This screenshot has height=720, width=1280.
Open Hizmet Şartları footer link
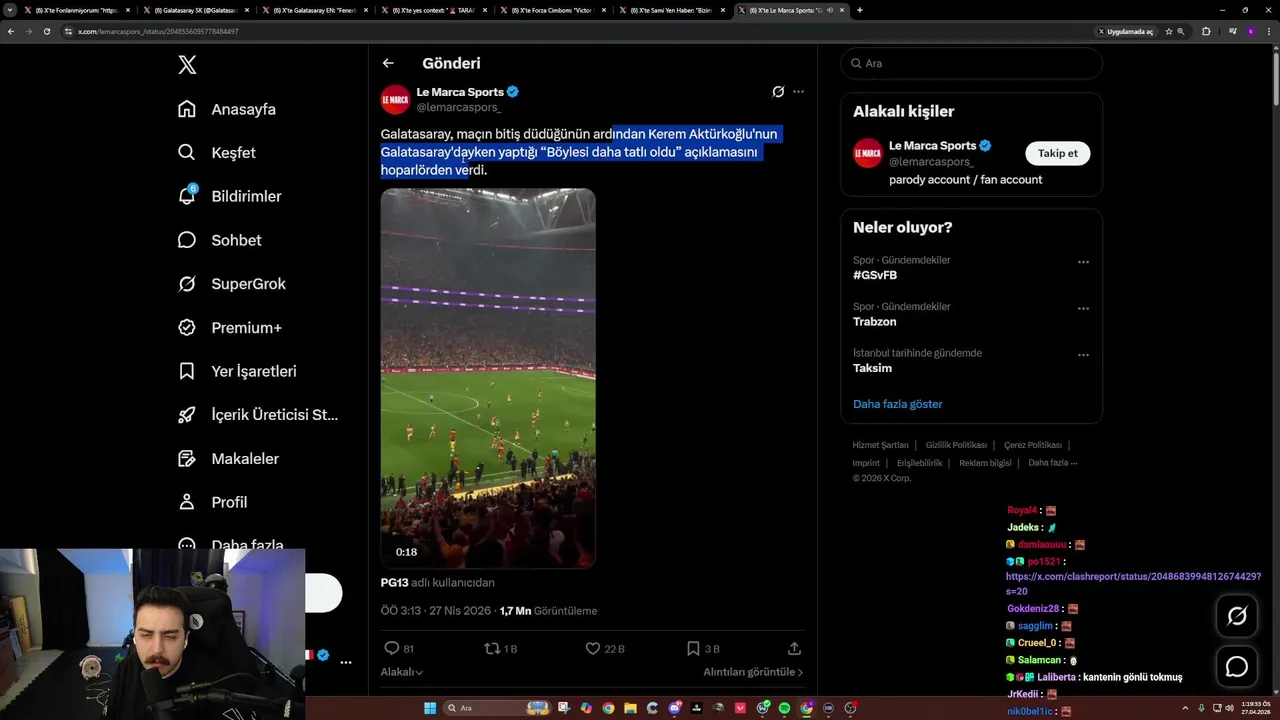click(x=881, y=445)
